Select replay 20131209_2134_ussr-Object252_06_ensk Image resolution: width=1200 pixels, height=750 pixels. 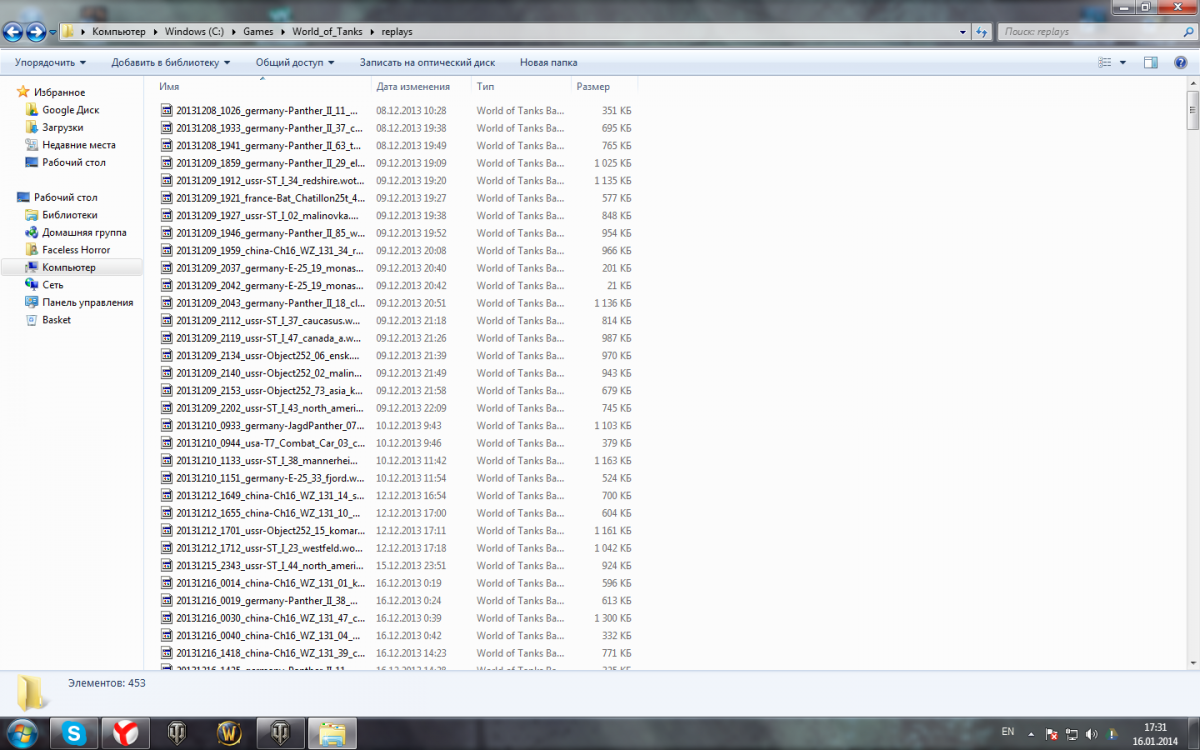point(270,355)
